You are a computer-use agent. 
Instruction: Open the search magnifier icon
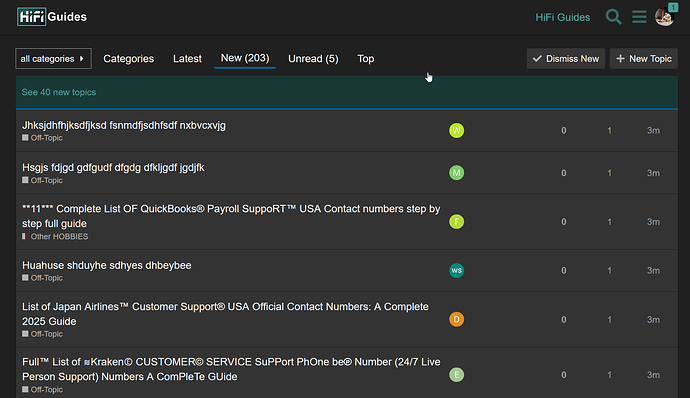[613, 17]
